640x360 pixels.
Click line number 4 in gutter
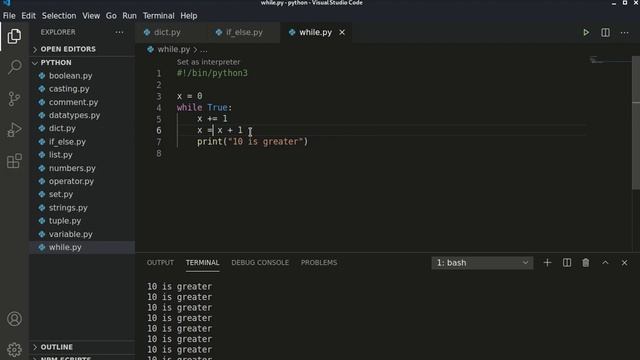[x=158, y=108]
